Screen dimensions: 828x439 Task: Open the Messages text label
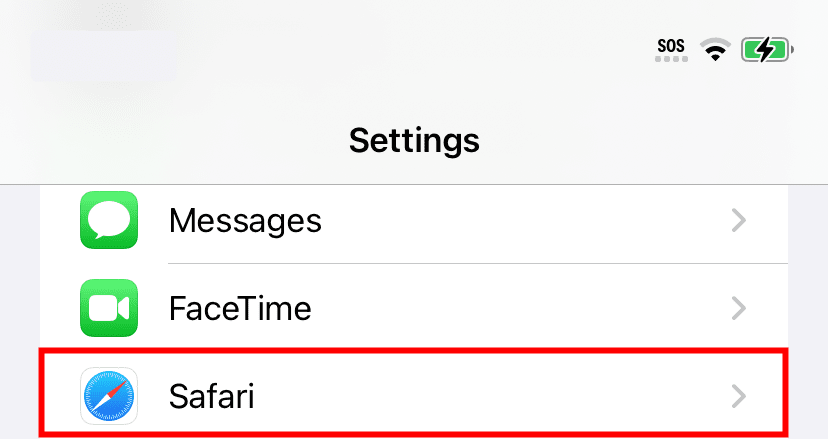[x=245, y=220]
